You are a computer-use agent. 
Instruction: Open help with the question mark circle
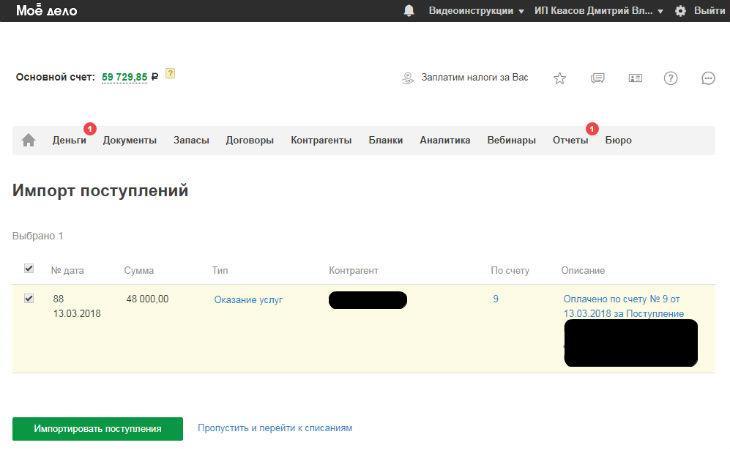[670, 78]
